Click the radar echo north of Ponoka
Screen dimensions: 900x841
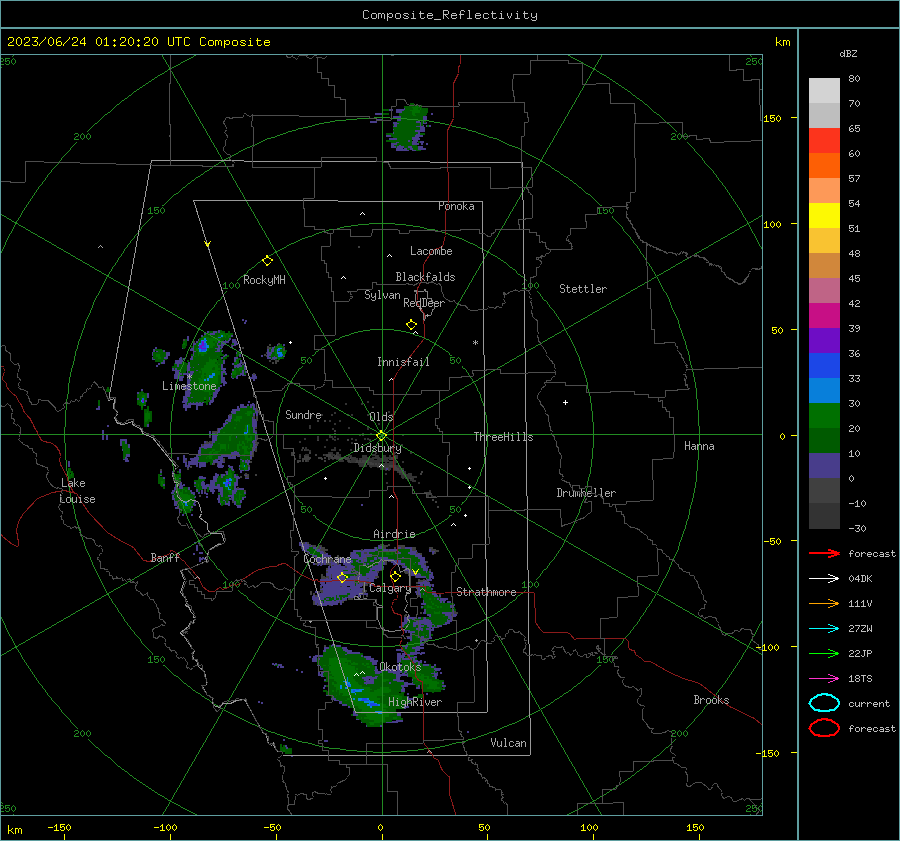[408, 127]
